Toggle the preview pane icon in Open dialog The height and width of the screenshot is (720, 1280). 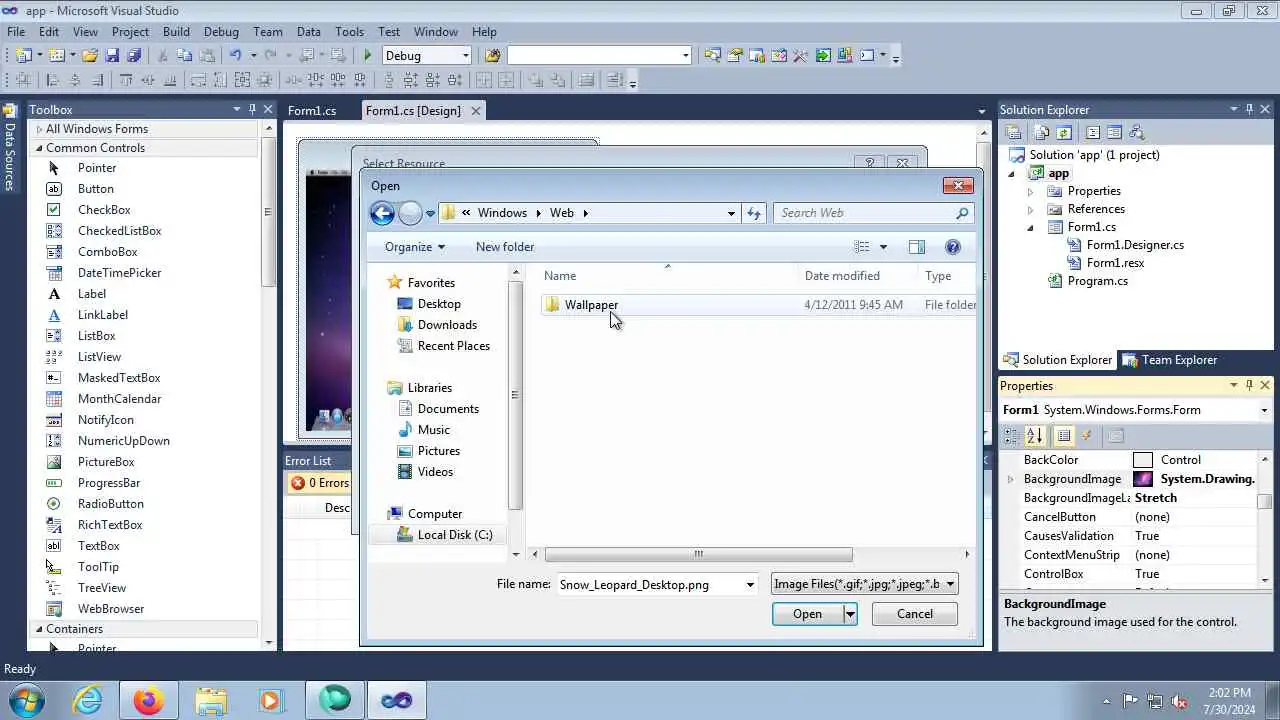[x=916, y=247]
